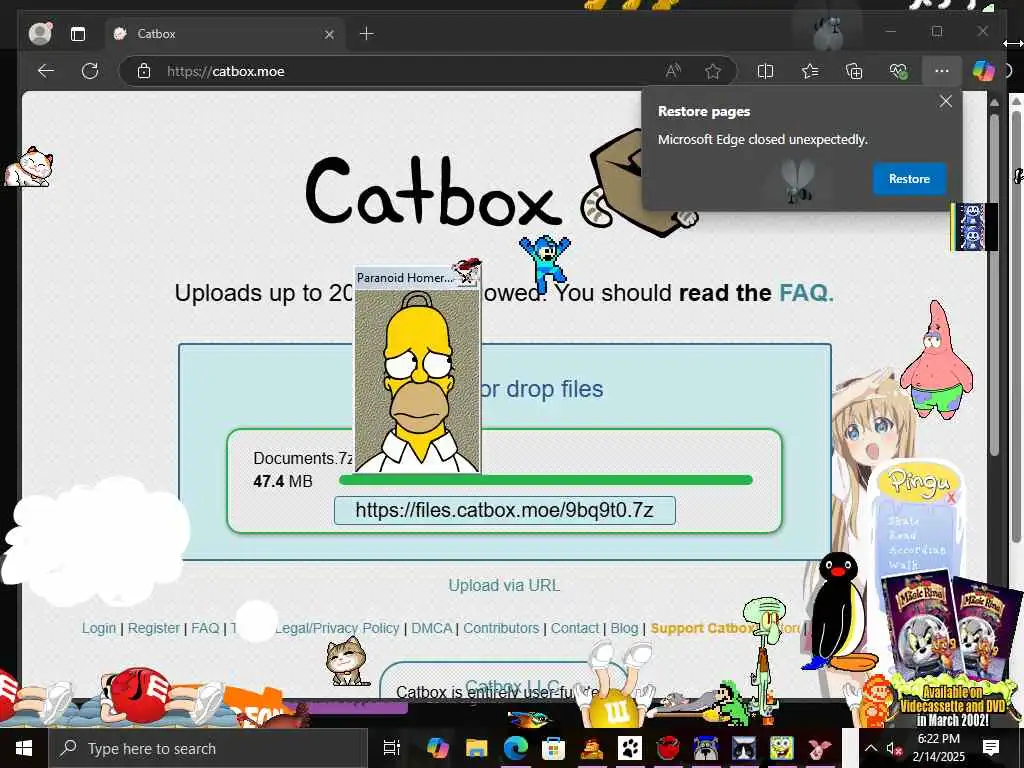1024x768 pixels.
Task: Click the Paranoid Homer window title bar
Action: (x=405, y=278)
